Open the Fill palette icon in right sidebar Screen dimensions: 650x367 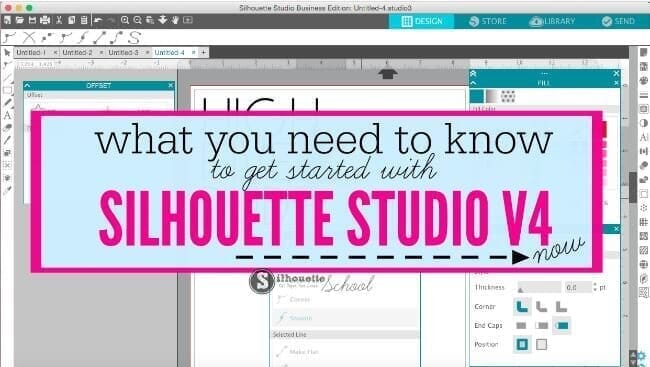coord(644,80)
